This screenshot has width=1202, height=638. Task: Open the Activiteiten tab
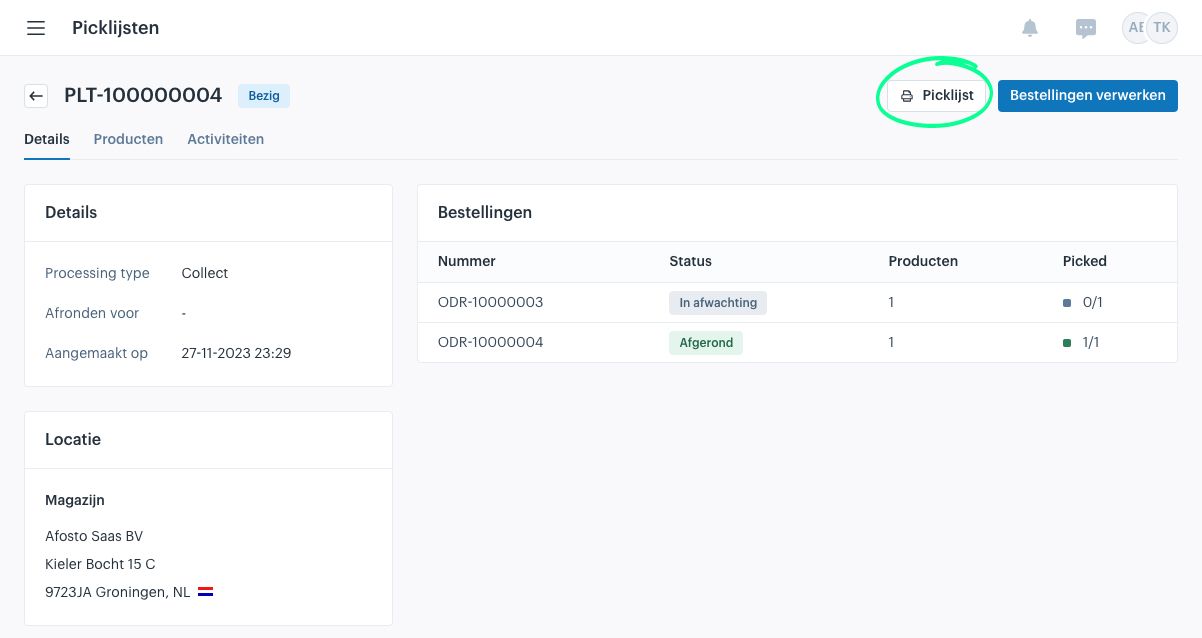click(225, 139)
